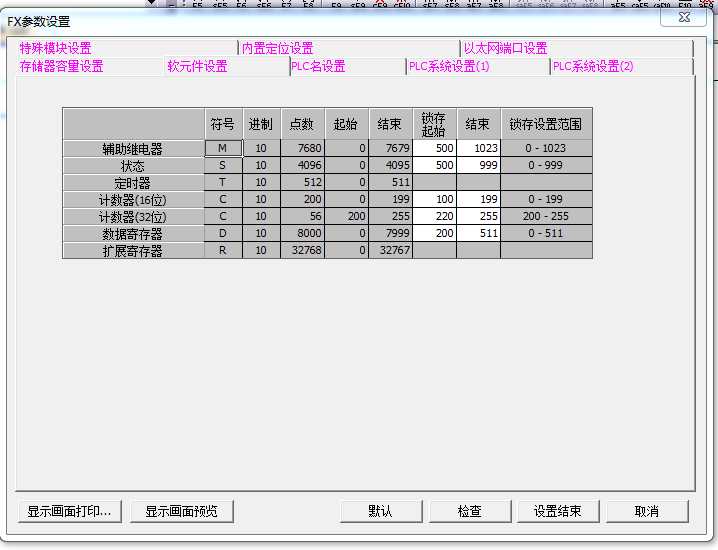The width and height of the screenshot is (718, 550).
Task: Select the 辅助继电器 latch end field (1023)
Action: pos(478,148)
